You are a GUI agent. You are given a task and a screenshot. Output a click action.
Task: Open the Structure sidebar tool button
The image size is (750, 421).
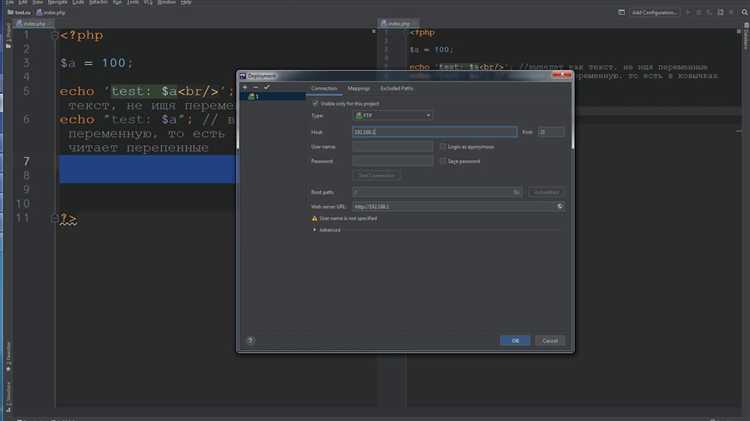point(8,396)
